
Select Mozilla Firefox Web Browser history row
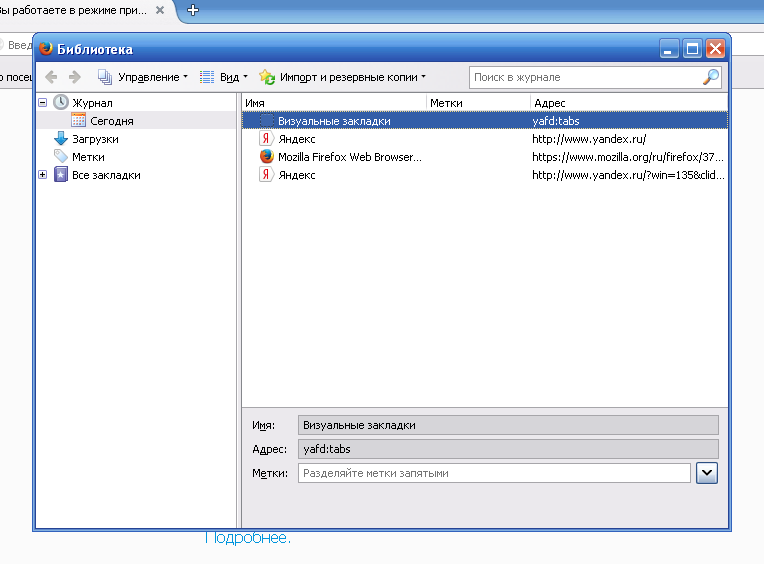[485, 157]
